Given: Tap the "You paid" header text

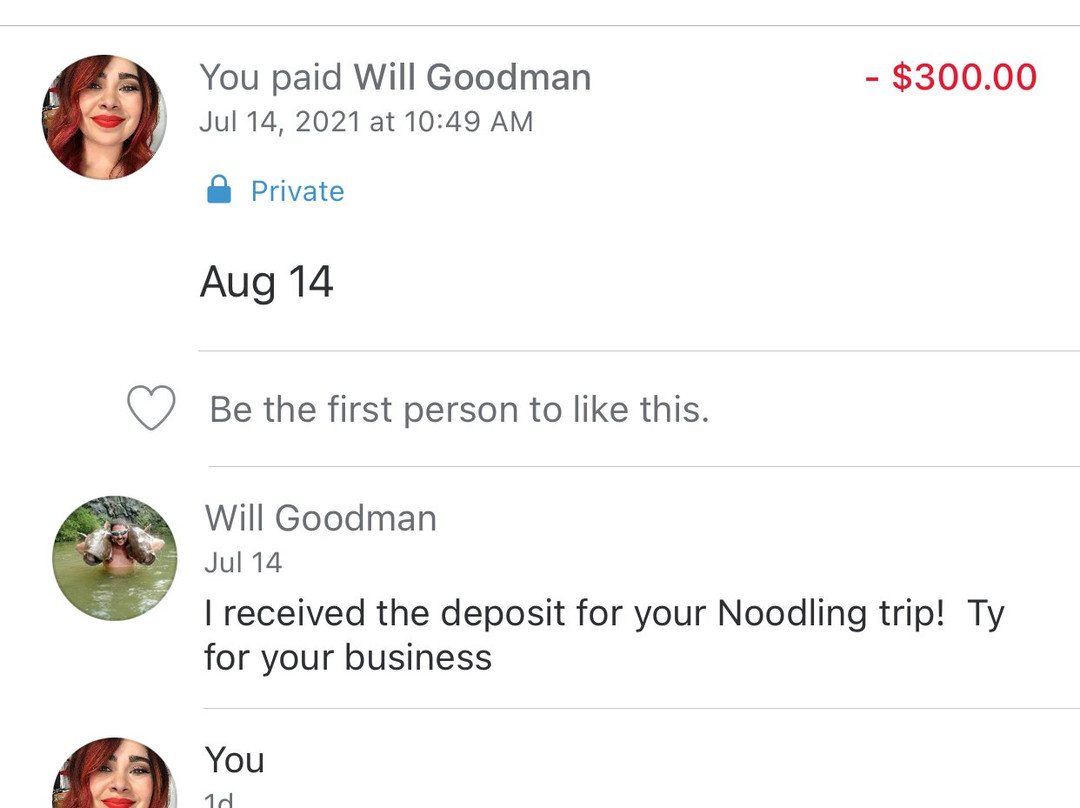Looking at the screenshot, I should point(271,77).
